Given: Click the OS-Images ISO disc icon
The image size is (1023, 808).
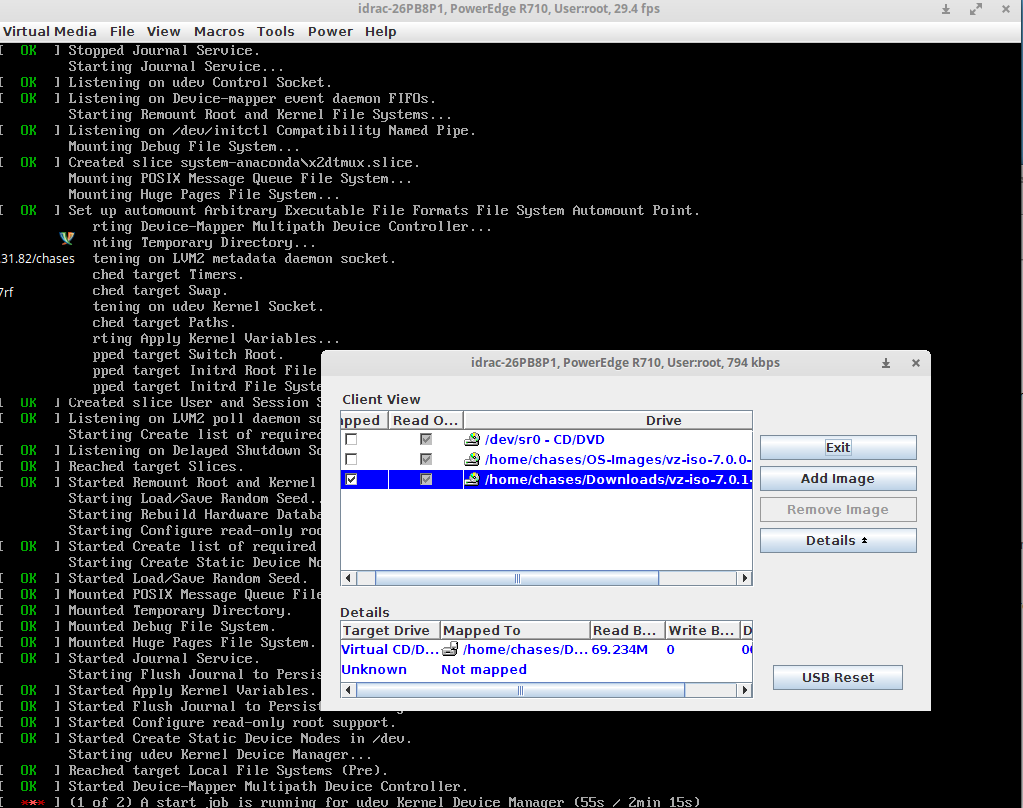Looking at the screenshot, I should click(x=472, y=460).
